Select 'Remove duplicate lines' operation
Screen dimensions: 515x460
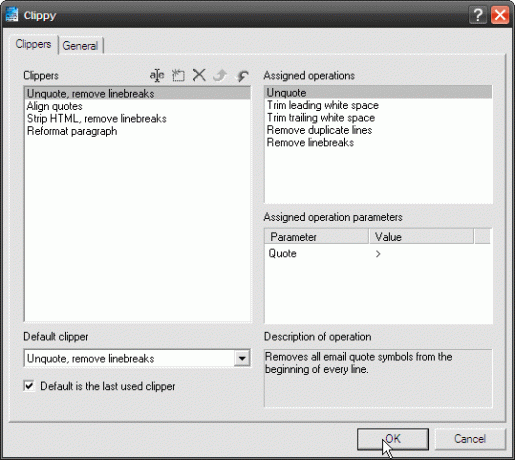[x=378, y=130]
